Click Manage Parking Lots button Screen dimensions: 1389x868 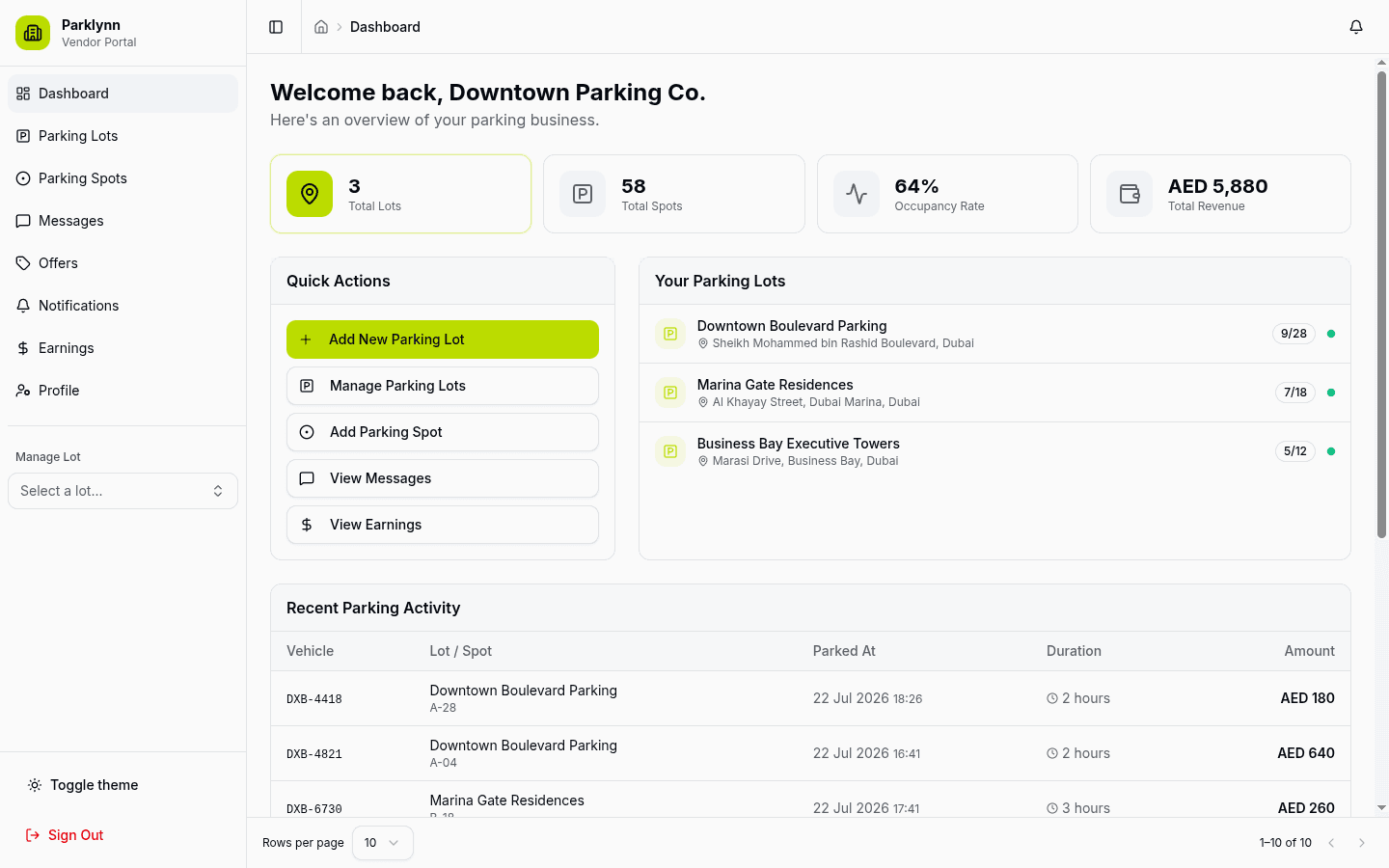pos(443,386)
